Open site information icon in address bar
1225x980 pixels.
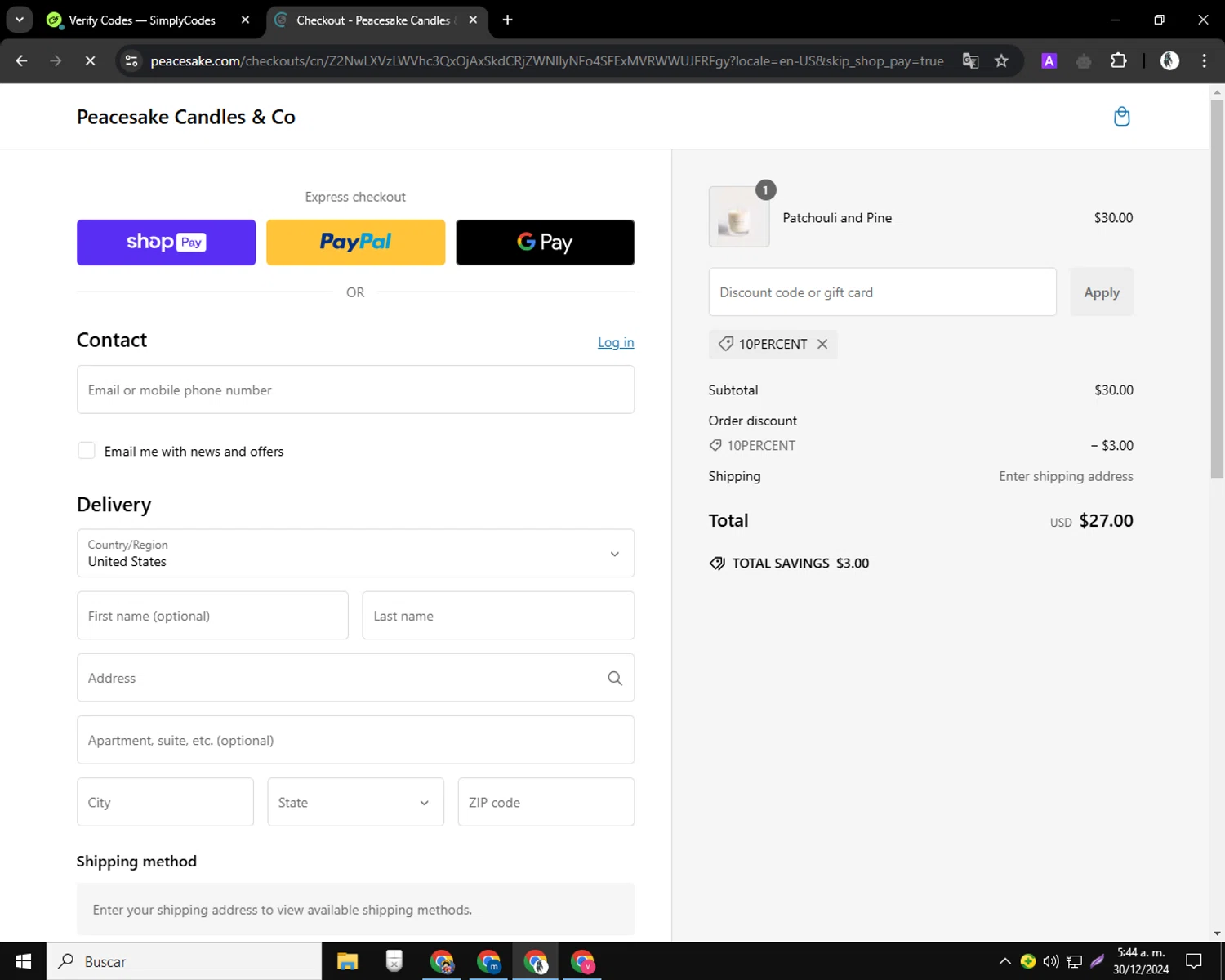coord(131,61)
